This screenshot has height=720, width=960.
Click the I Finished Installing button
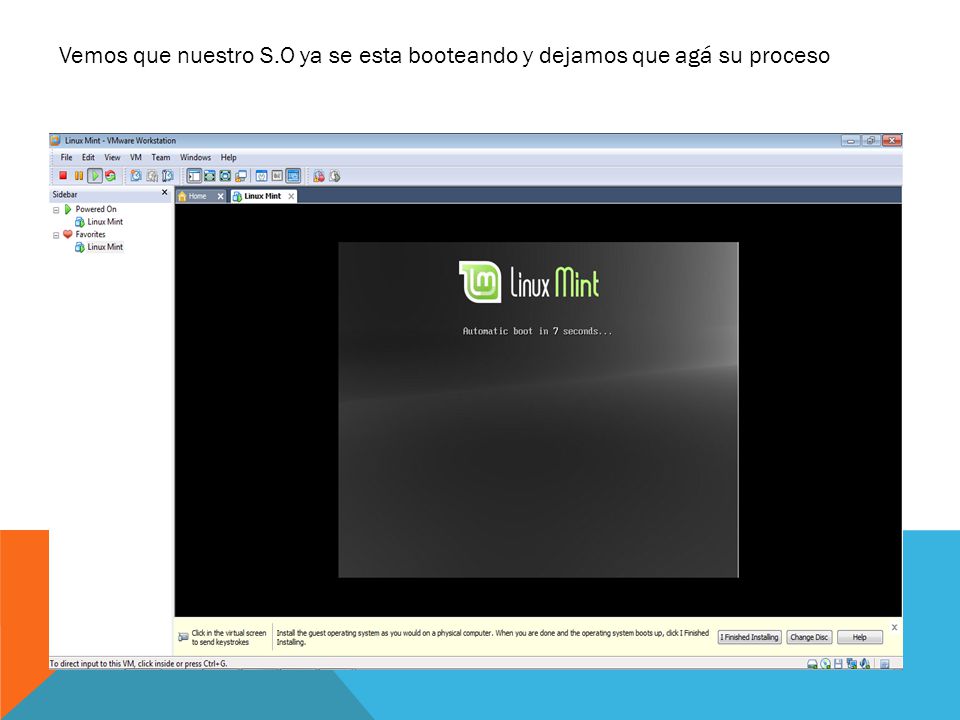click(749, 637)
